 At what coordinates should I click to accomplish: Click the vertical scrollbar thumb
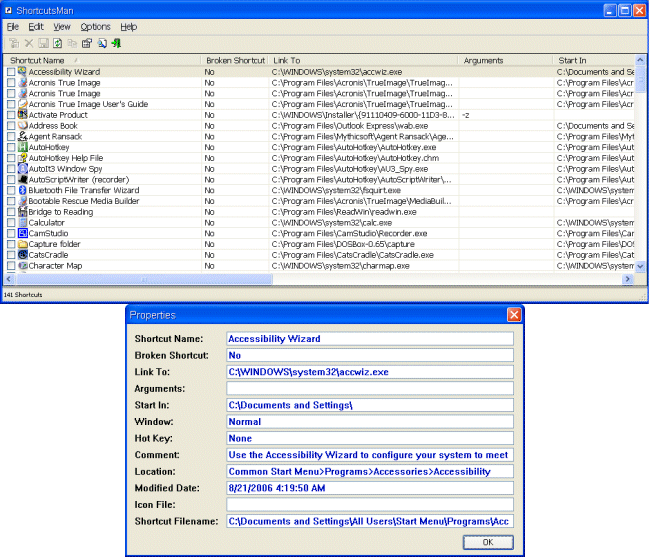click(x=640, y=79)
